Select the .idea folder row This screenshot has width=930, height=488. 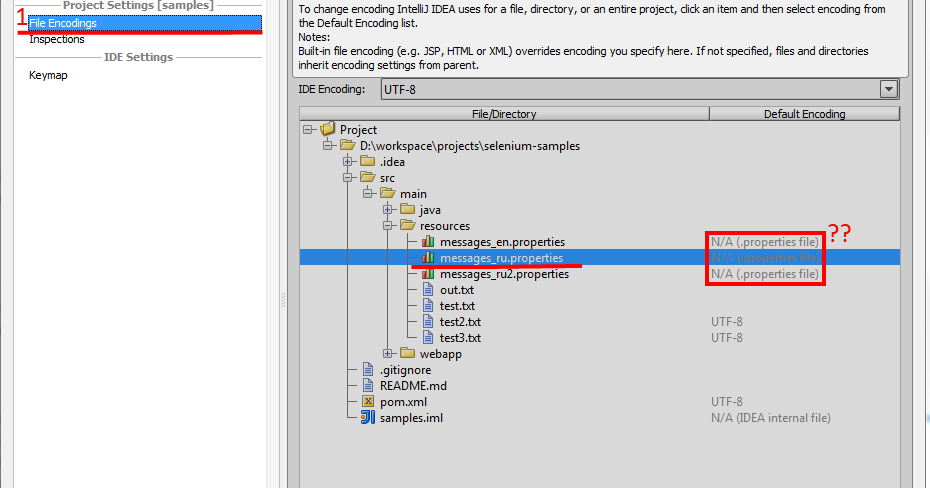click(x=392, y=162)
